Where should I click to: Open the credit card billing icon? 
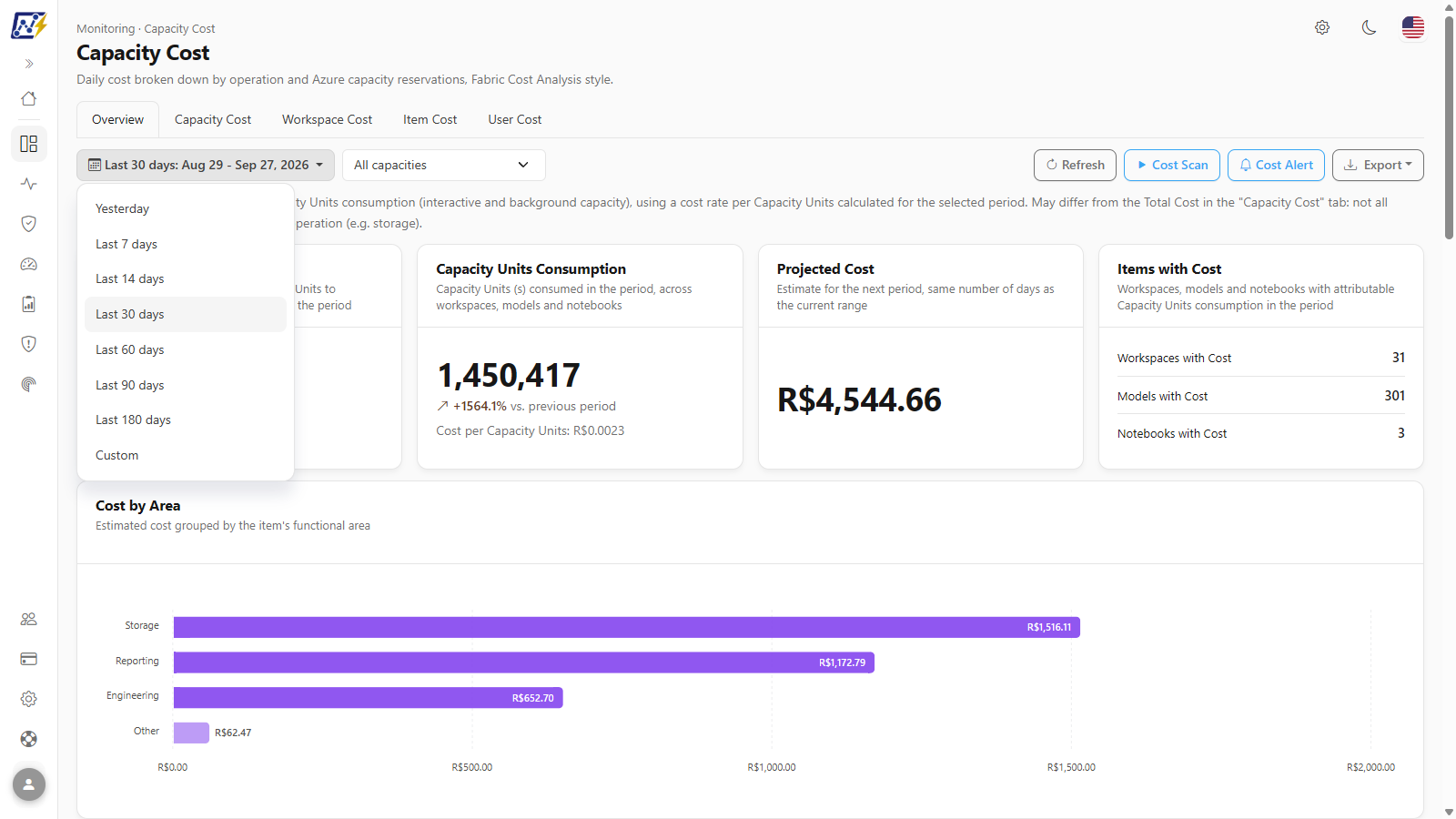click(29, 659)
